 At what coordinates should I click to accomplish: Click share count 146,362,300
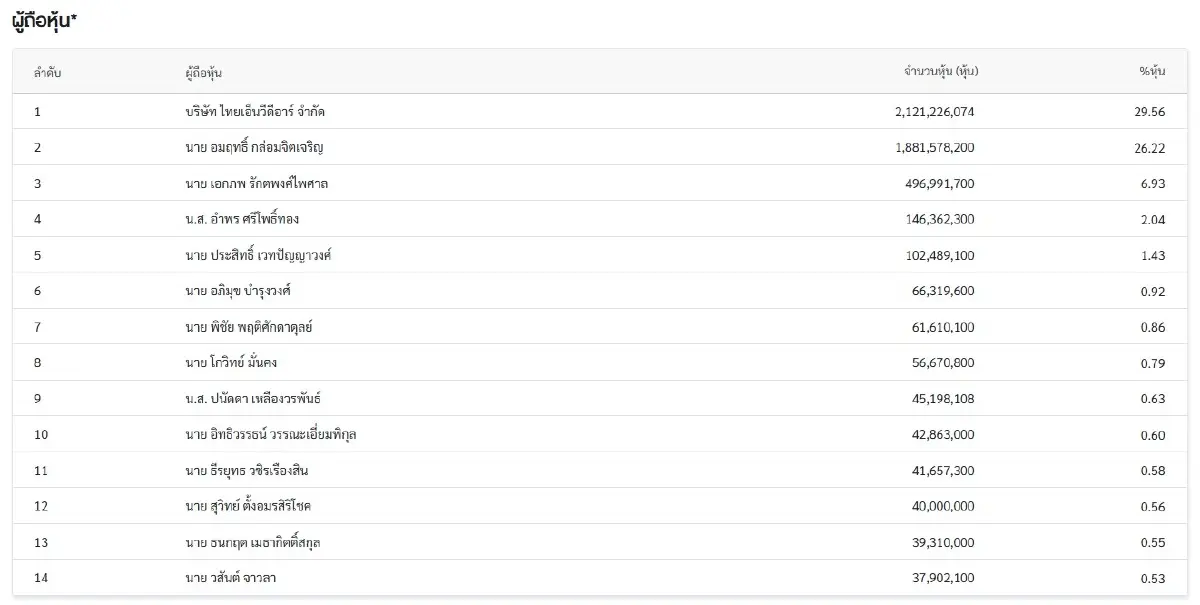938,220
